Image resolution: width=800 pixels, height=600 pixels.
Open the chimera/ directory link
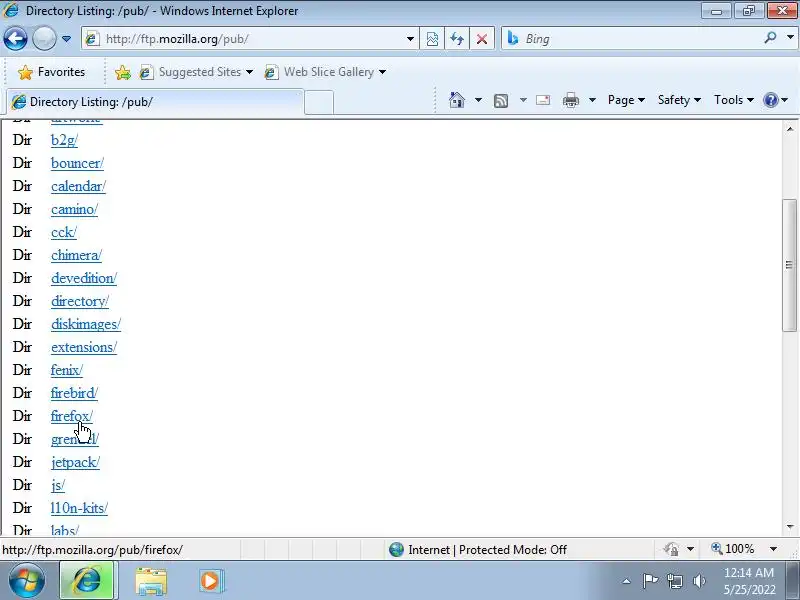[x=76, y=255]
